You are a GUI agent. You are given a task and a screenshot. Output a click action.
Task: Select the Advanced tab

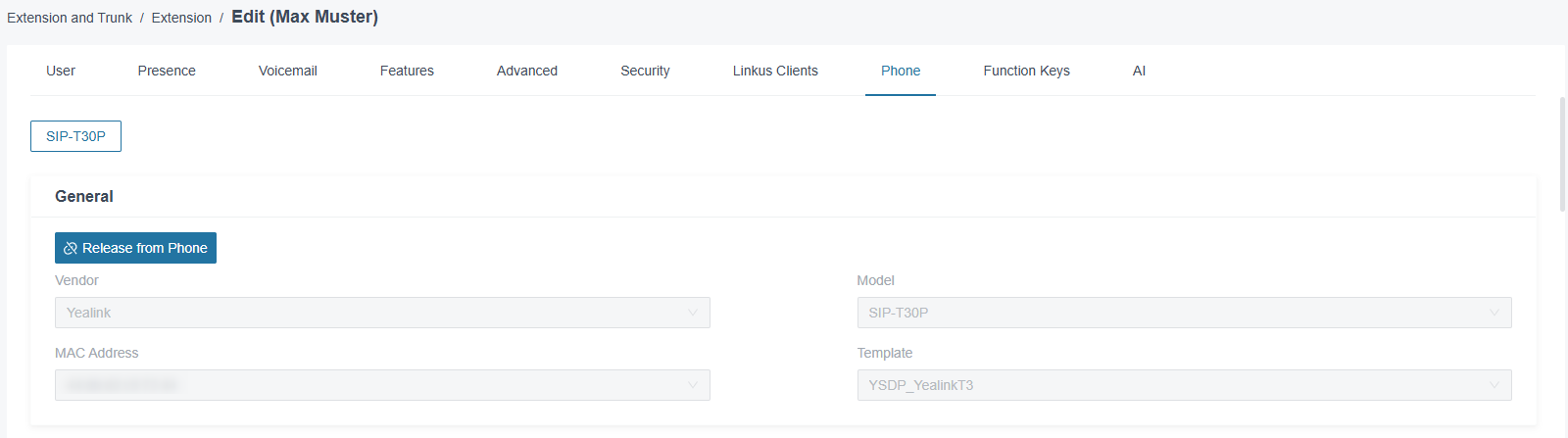527,71
